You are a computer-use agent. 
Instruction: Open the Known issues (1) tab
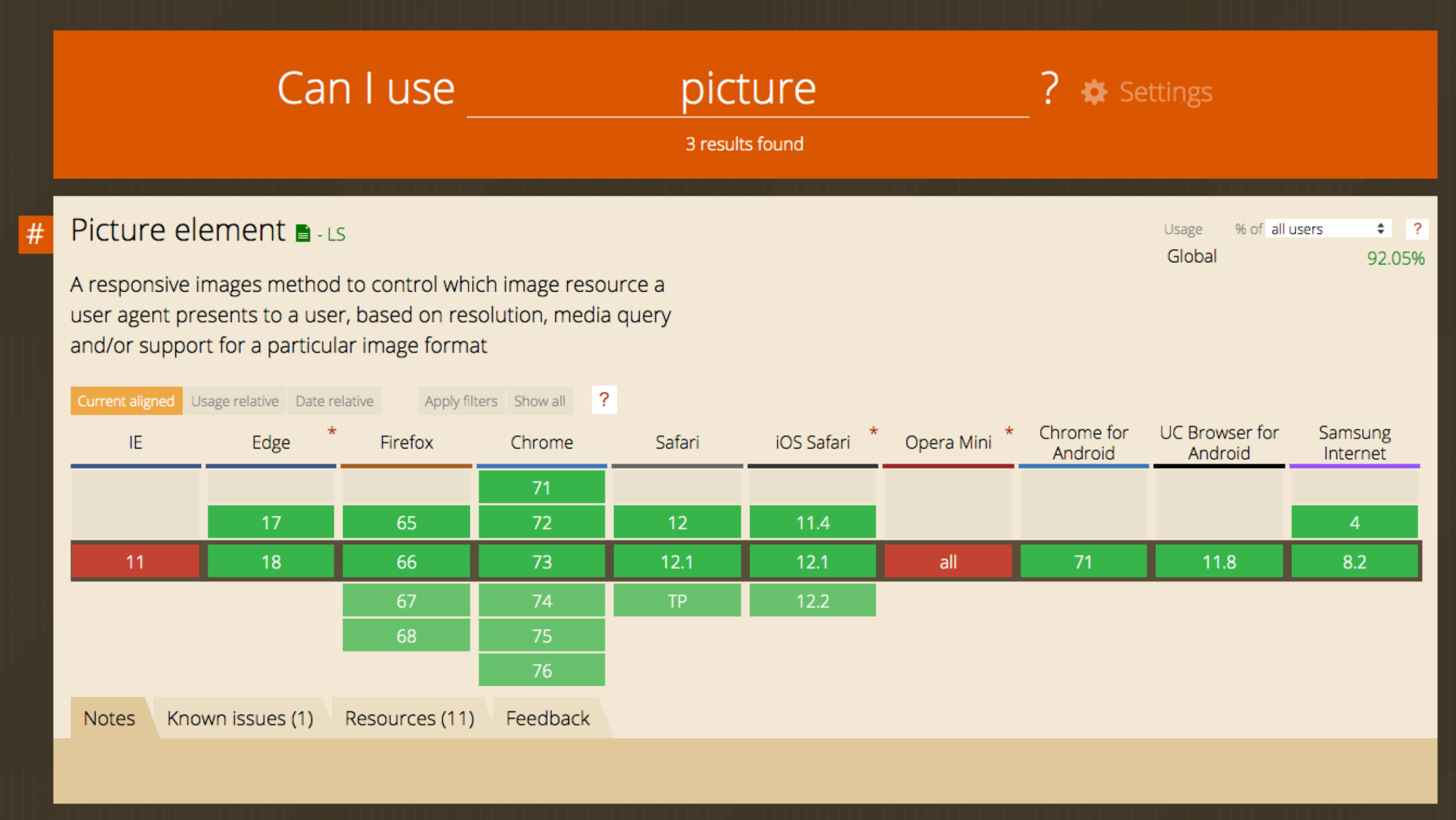pos(239,718)
